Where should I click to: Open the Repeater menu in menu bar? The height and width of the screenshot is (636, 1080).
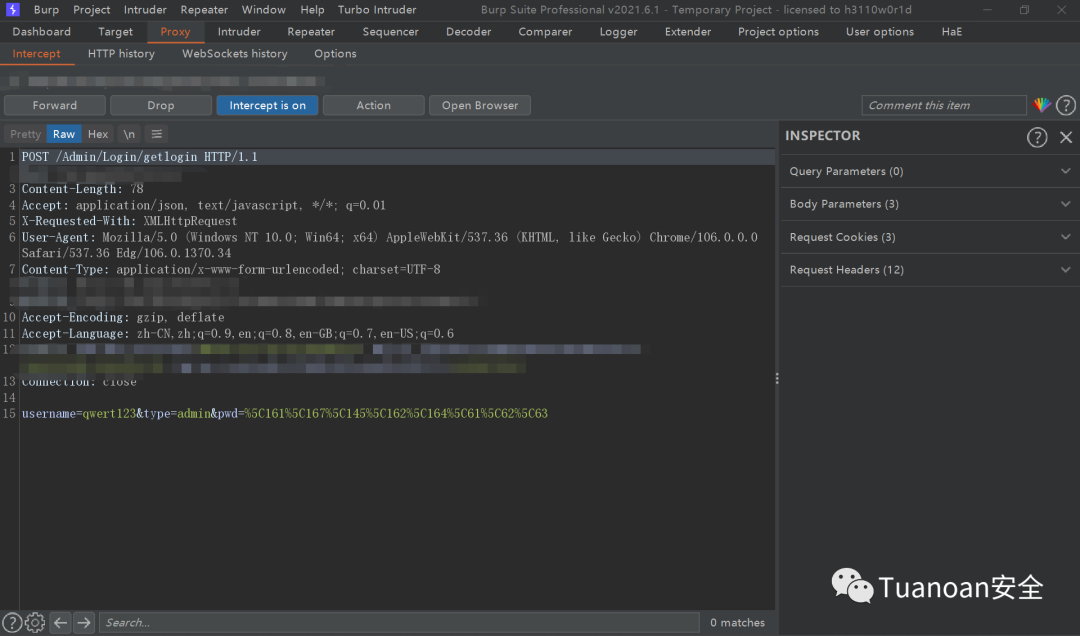204,10
